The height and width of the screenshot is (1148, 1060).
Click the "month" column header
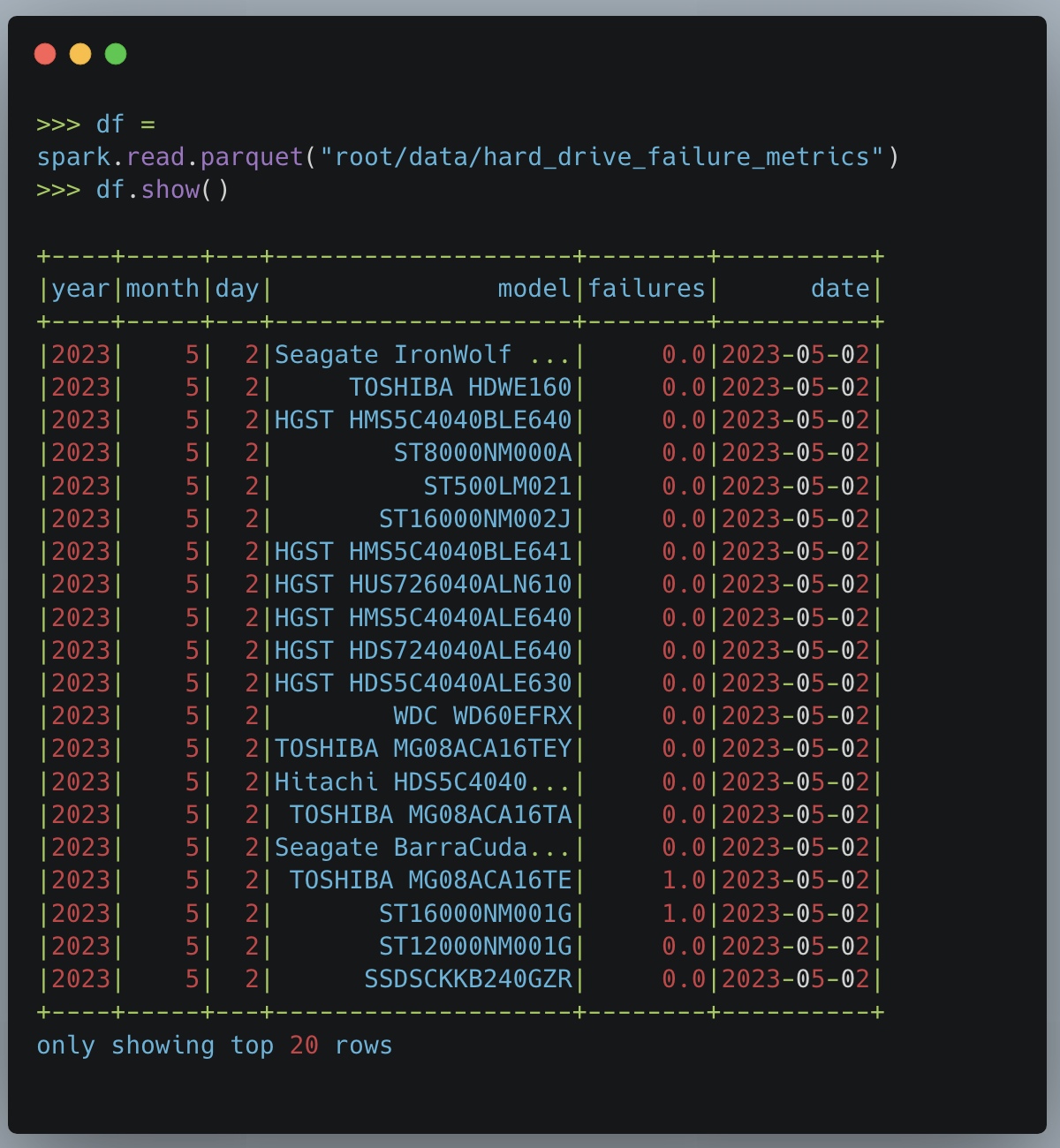[x=163, y=289]
